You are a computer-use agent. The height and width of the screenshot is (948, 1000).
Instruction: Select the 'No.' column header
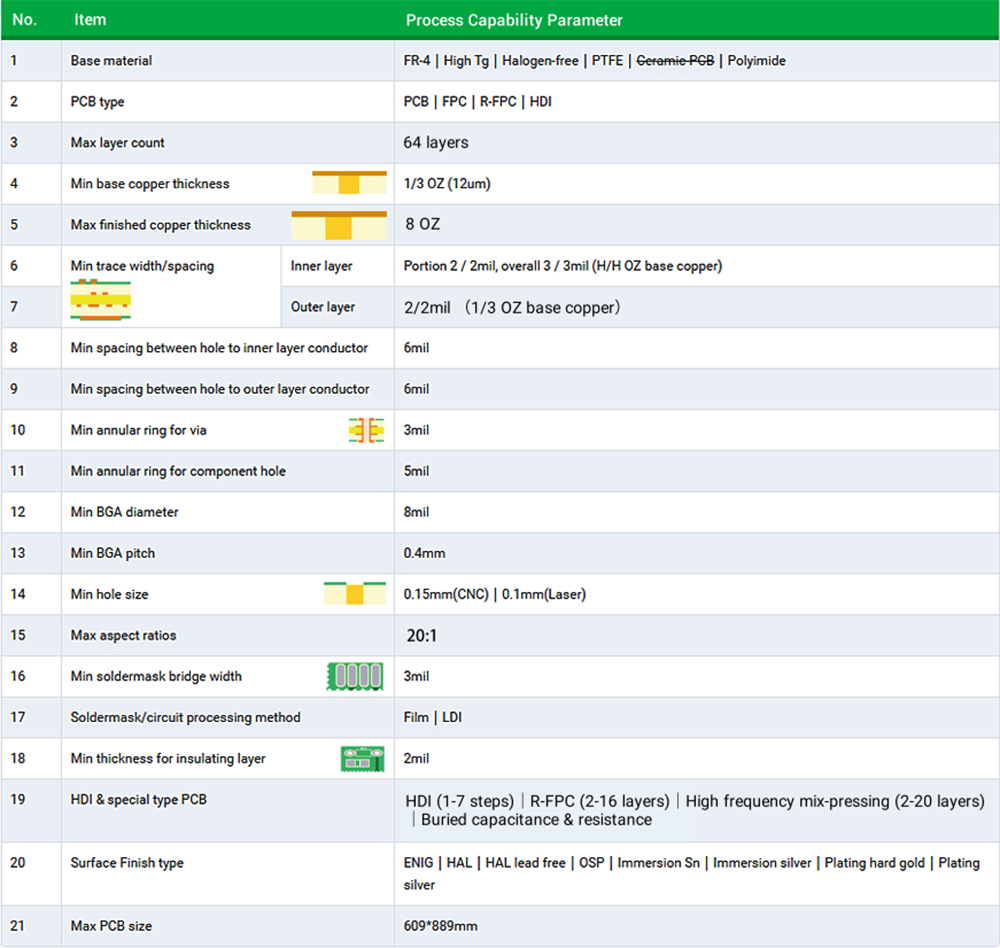pos(24,20)
